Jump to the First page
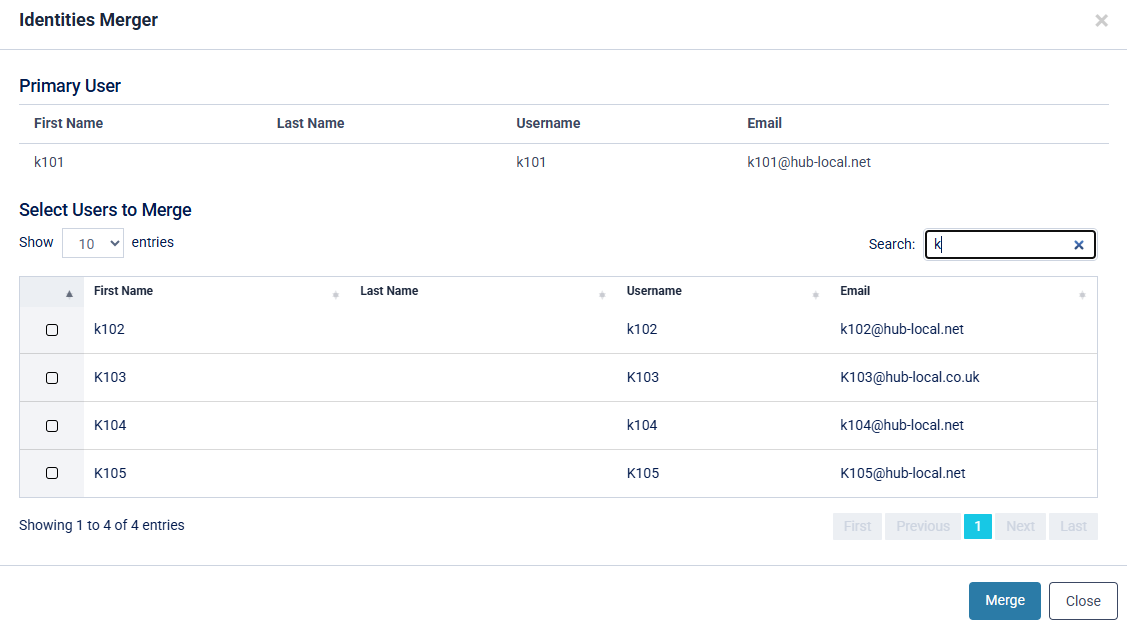The image size is (1127, 630). click(857, 526)
